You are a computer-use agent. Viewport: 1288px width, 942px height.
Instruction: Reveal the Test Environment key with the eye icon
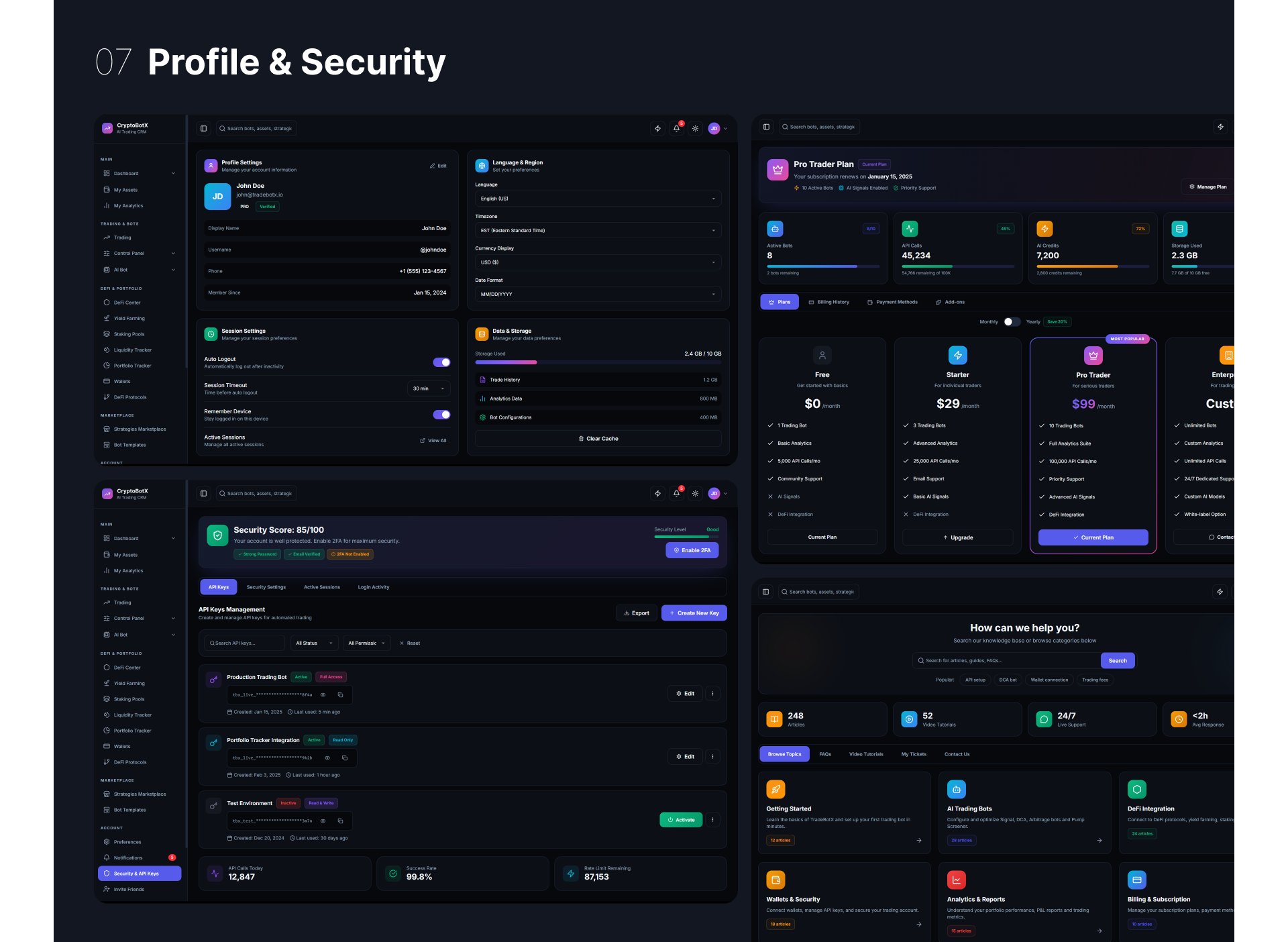323,821
